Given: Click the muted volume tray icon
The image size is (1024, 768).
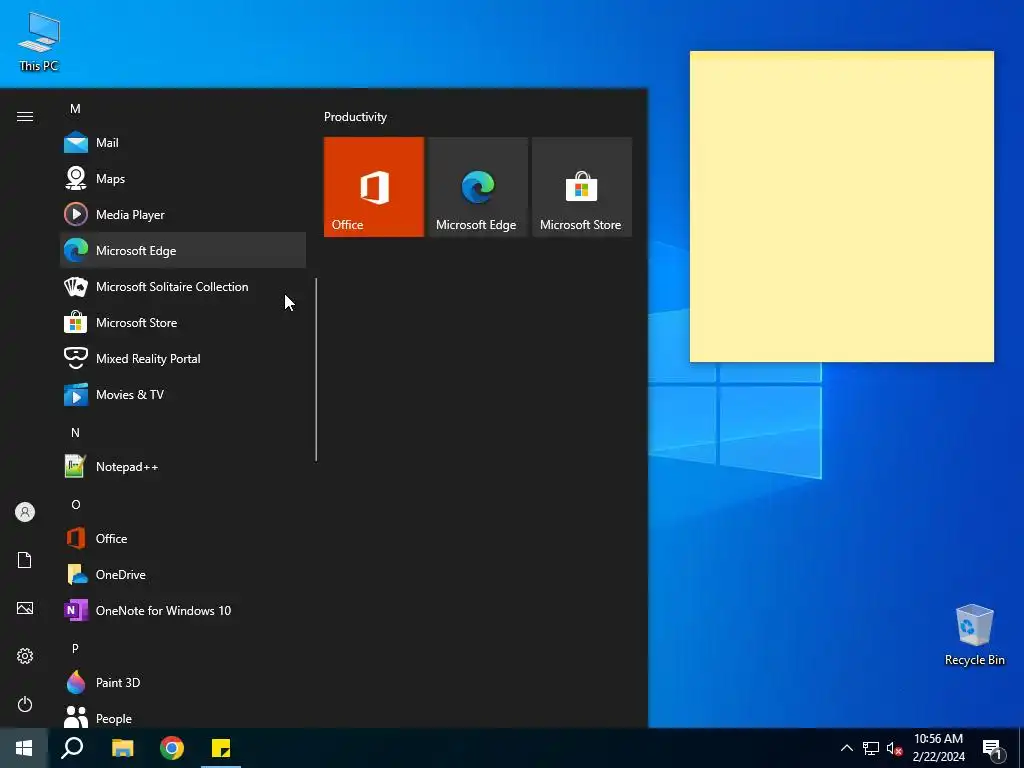Looking at the screenshot, I should click(x=894, y=748).
